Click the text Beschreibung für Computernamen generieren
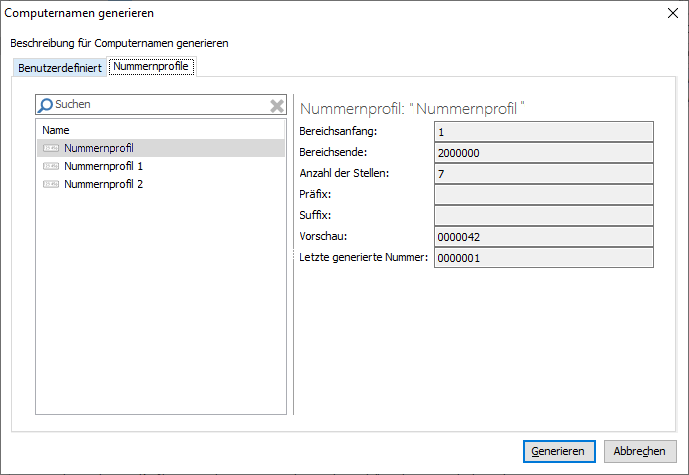 click(119, 43)
